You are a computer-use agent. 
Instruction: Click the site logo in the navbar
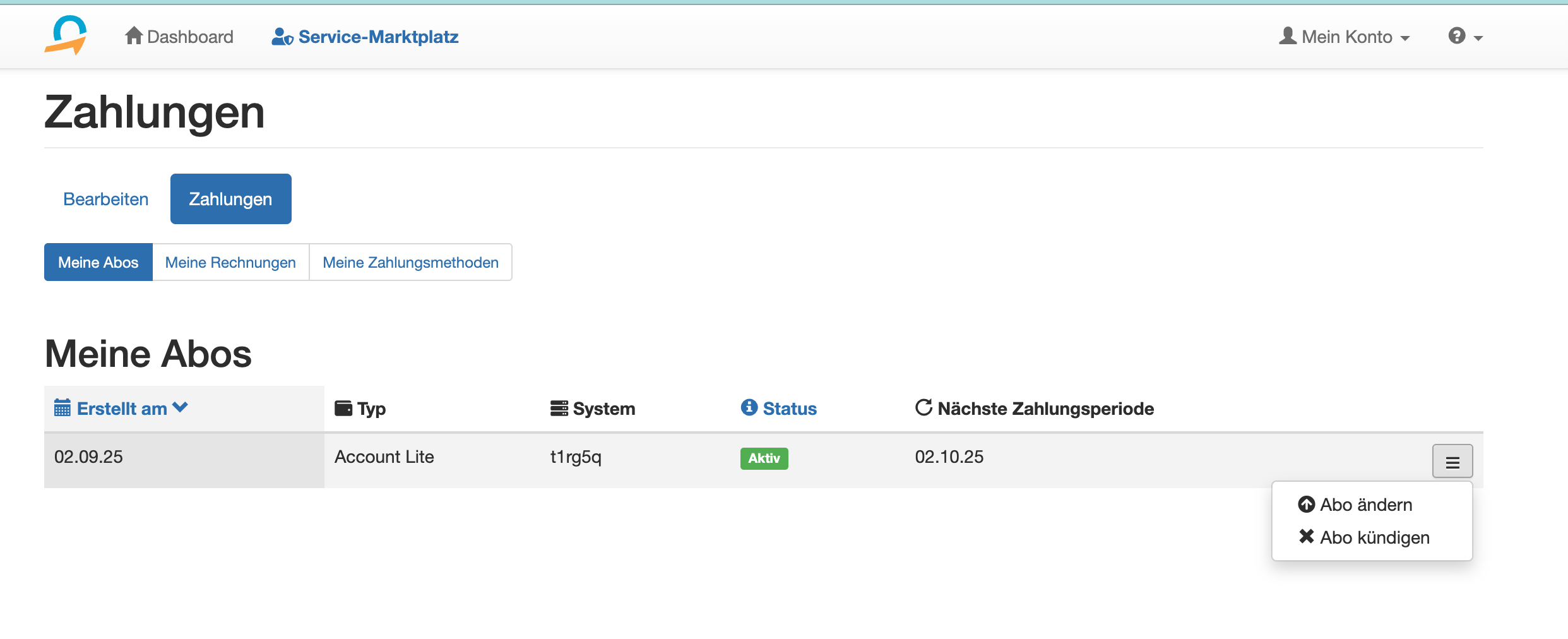pos(66,35)
